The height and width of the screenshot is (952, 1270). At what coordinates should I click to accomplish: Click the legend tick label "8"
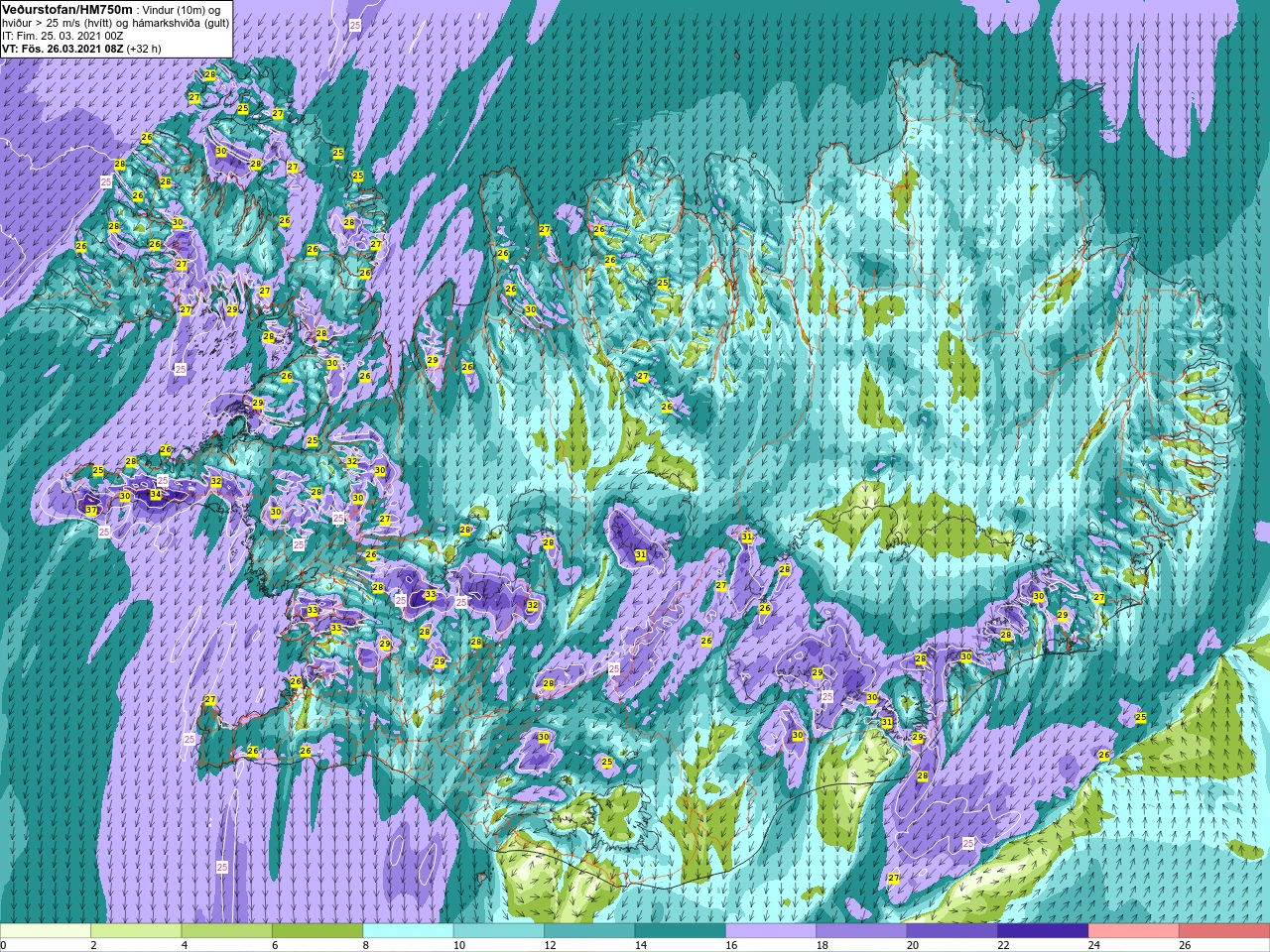(x=366, y=945)
